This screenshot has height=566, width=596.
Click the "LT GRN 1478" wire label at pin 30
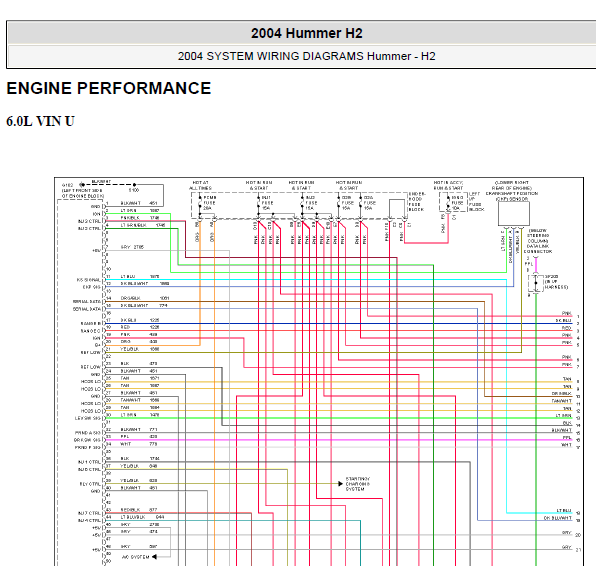point(140,415)
